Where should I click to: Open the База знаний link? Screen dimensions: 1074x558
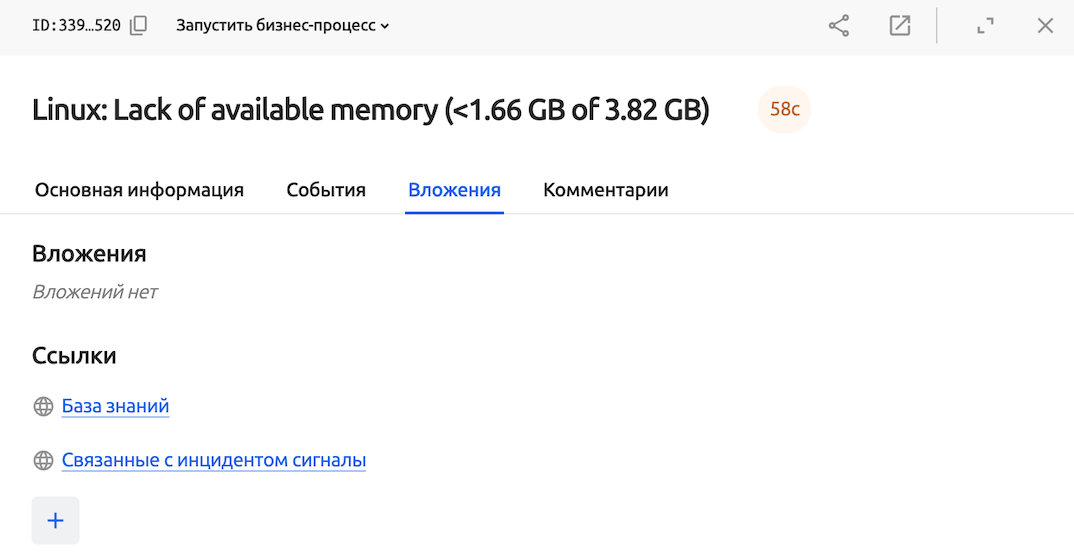115,406
